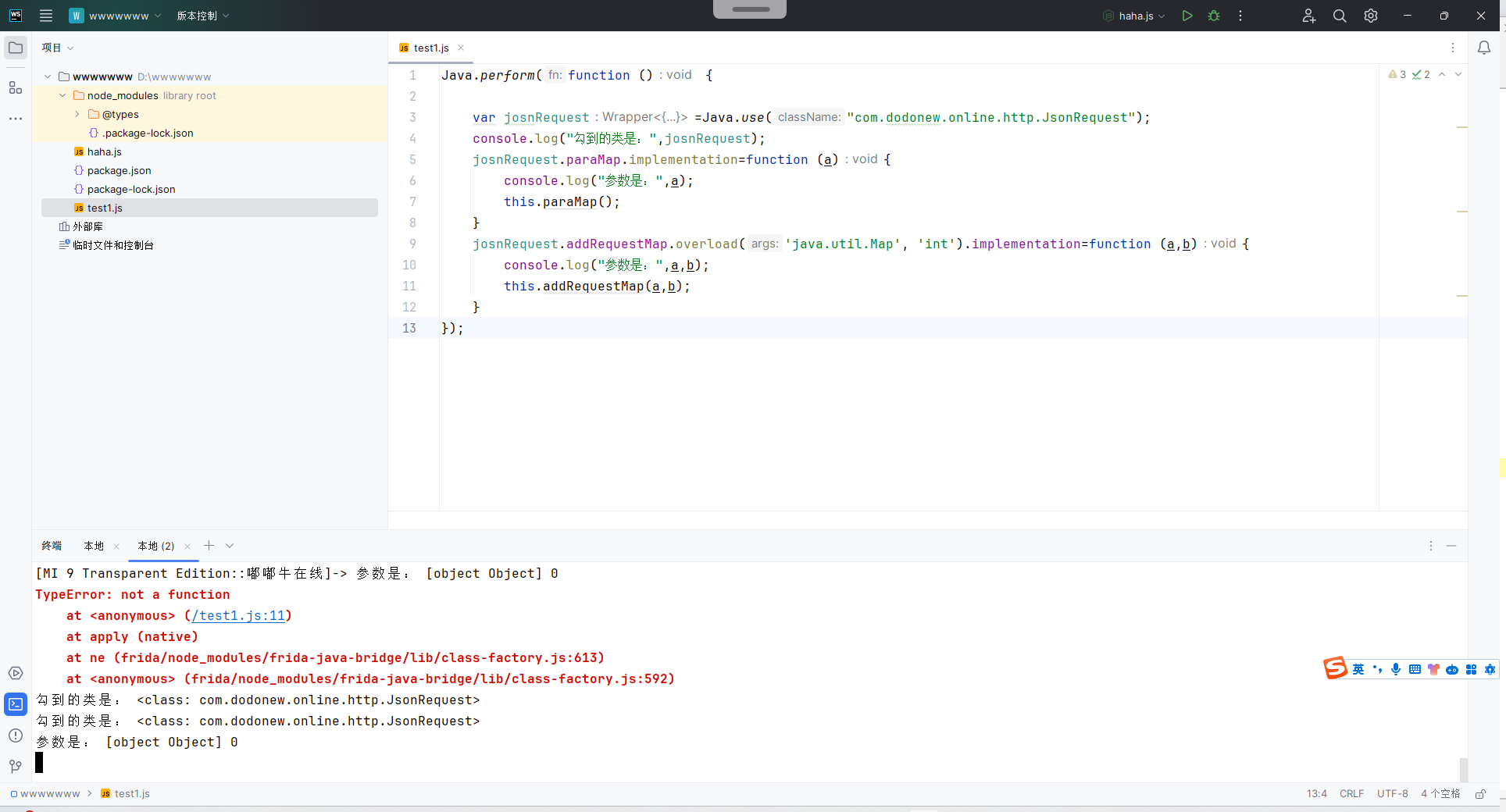Open the haha.js run configuration selector
This screenshot has height=812, width=1506.
click(1134, 16)
